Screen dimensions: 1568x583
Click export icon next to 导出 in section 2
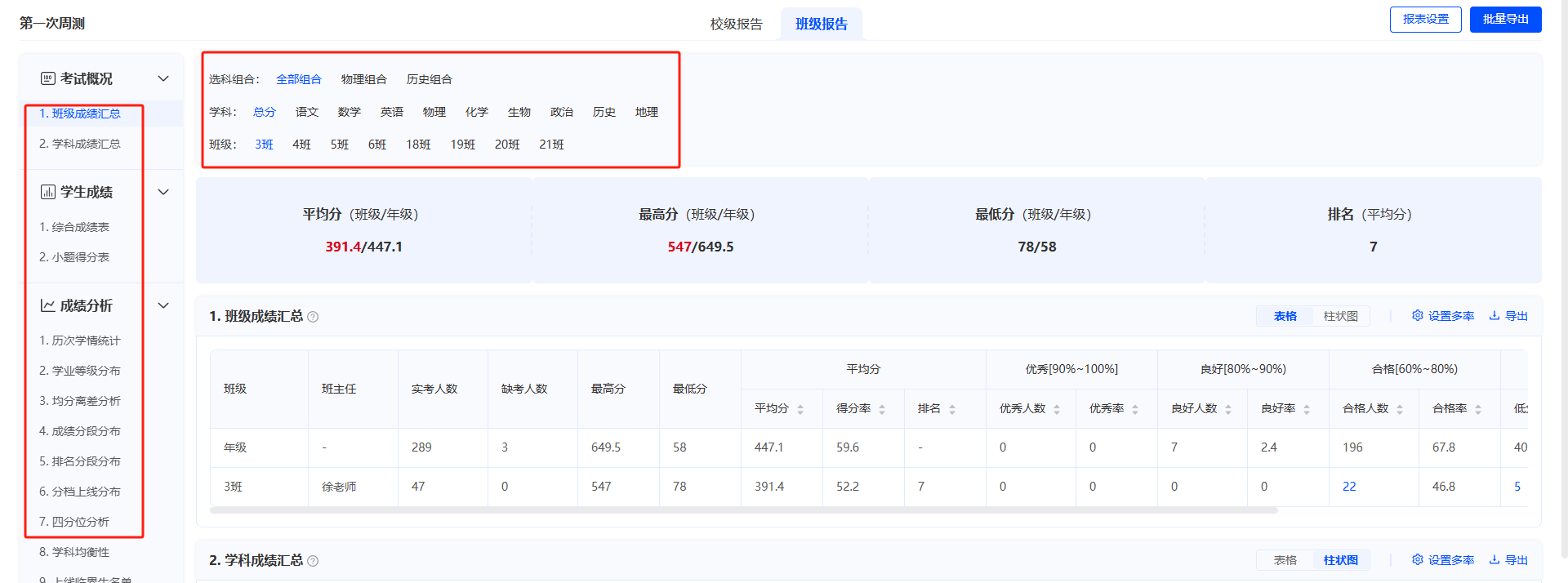(1494, 559)
